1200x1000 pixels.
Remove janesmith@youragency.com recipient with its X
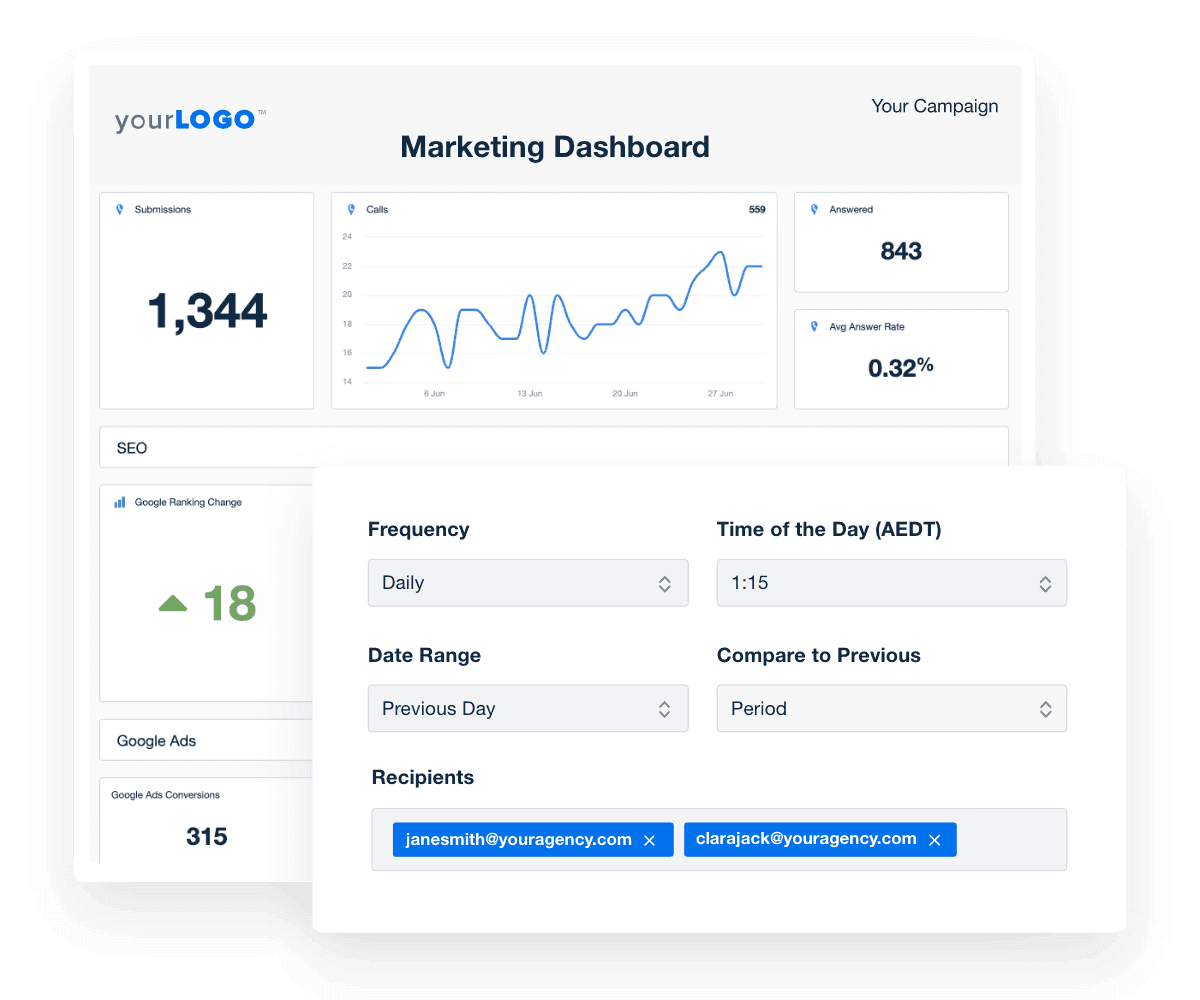point(649,841)
